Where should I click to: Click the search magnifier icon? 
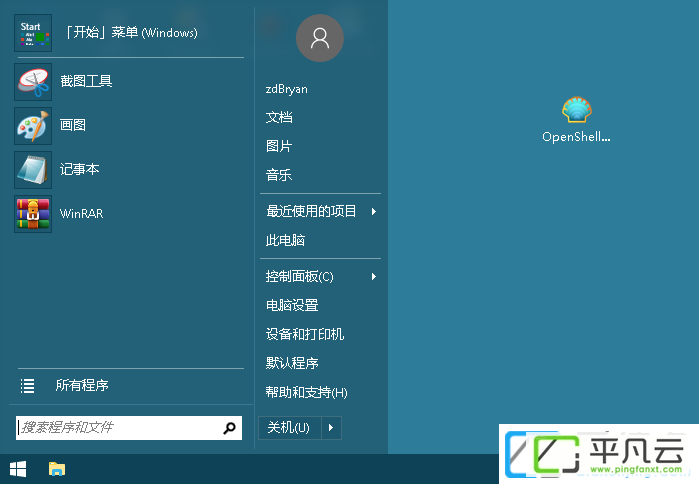pyautogui.click(x=229, y=428)
